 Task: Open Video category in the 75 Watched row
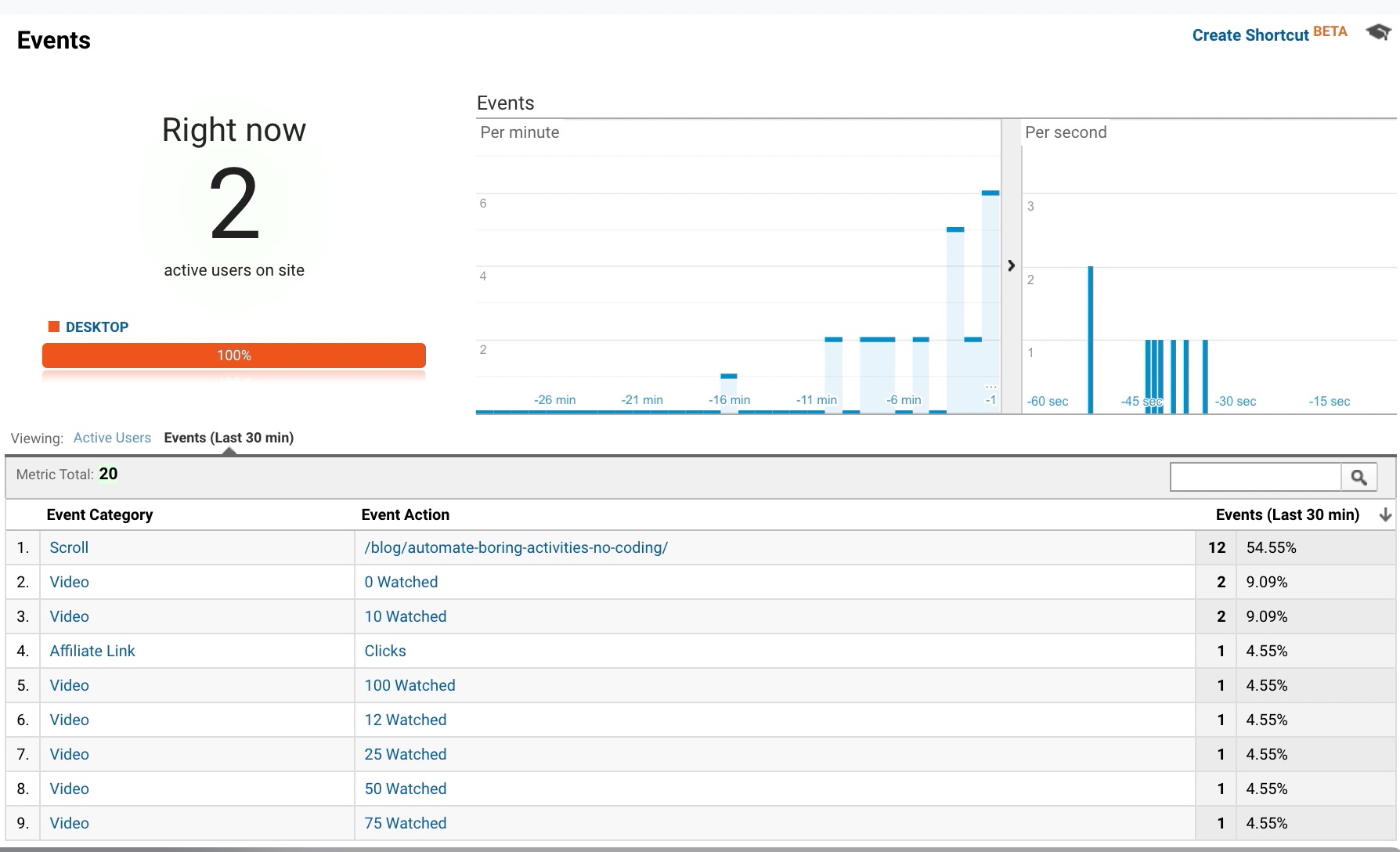69,823
